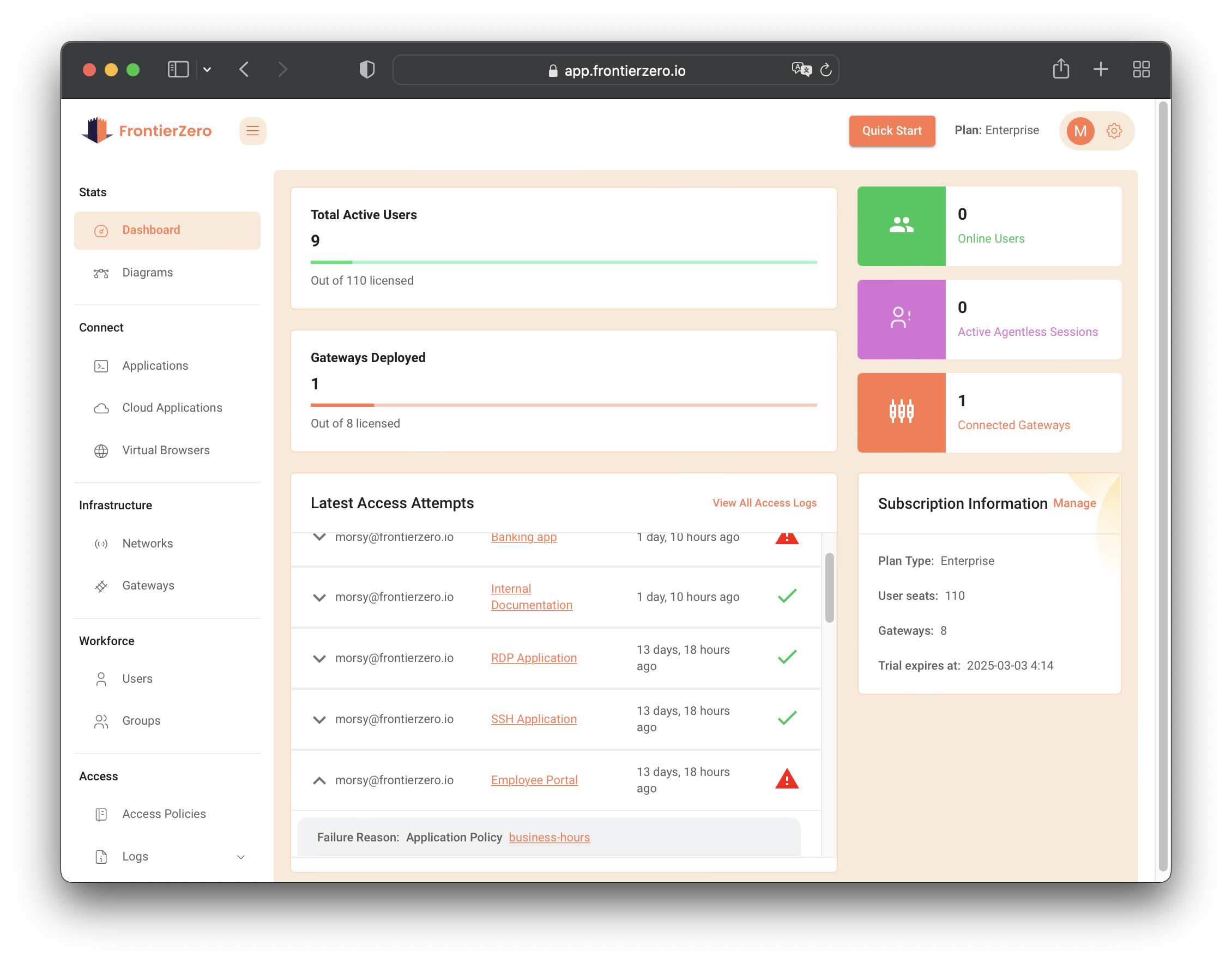Open the RDP Application link
Image resolution: width=1232 pixels, height=963 pixels.
pyautogui.click(x=534, y=658)
